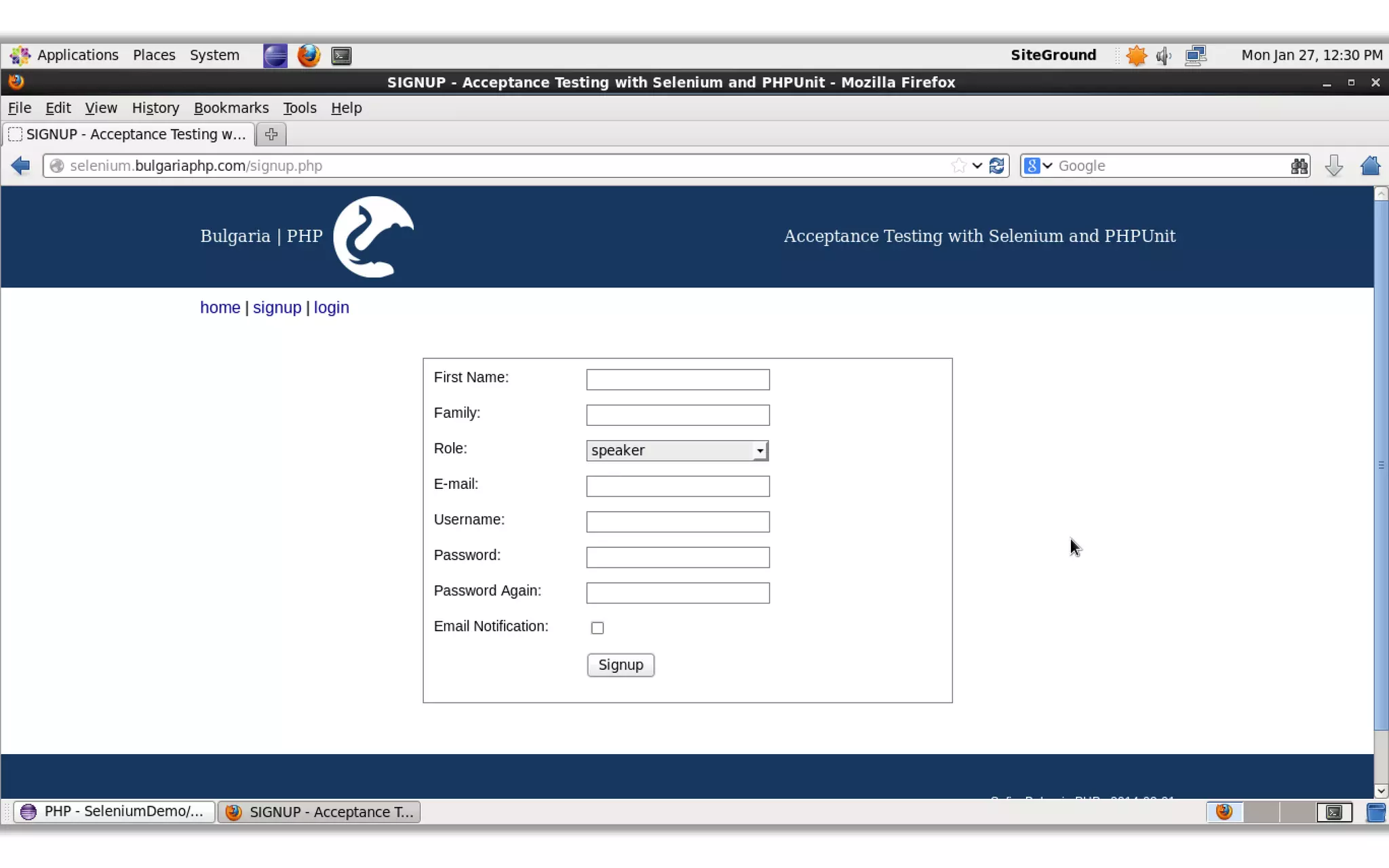Go to the Firefox home page icon
Viewport: 1389px width, 868px height.
1370,165
